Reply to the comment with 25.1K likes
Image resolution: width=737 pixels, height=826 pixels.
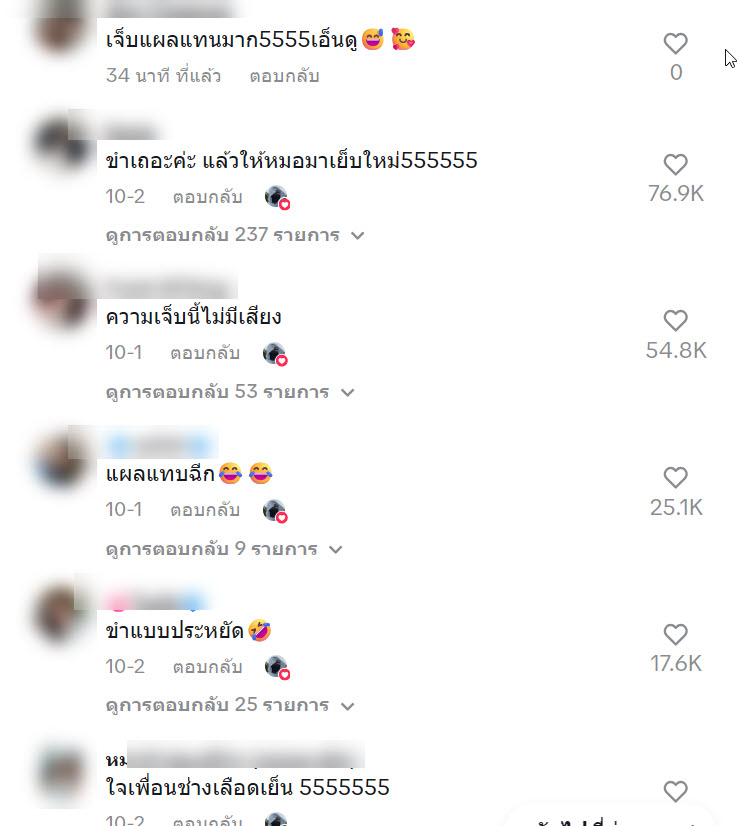[x=205, y=510]
